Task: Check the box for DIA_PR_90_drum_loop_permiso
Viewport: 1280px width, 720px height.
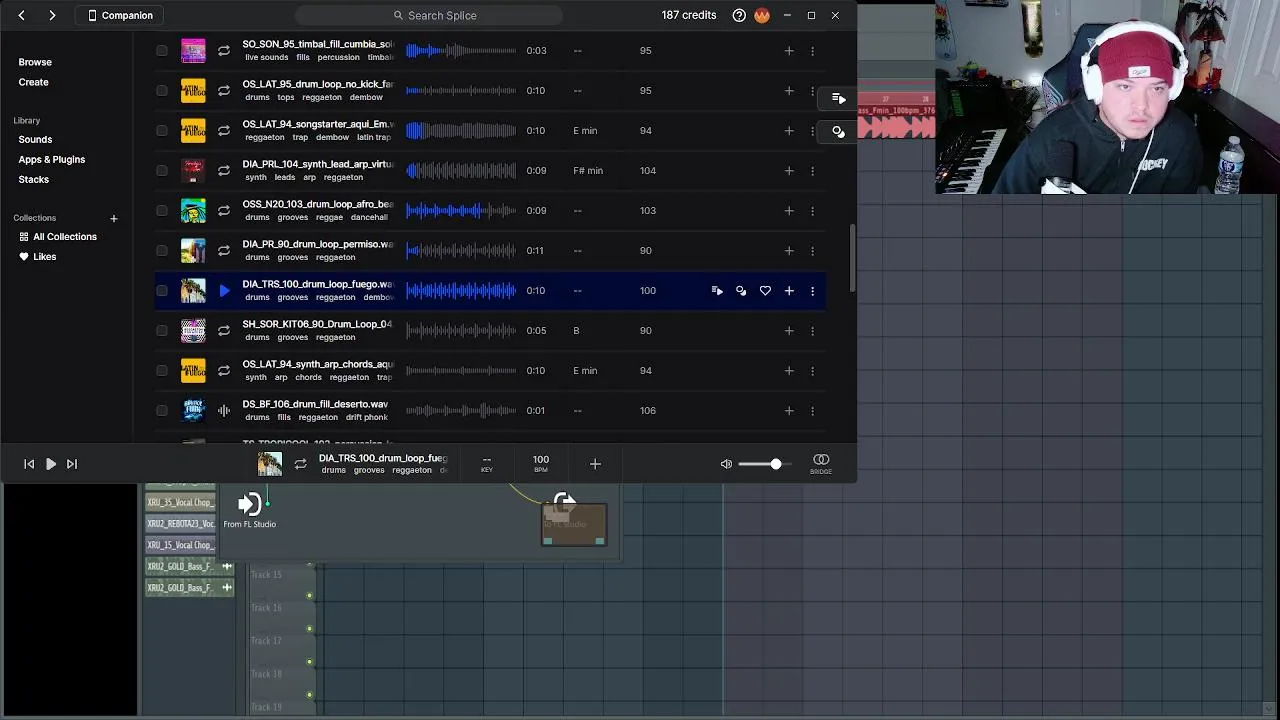Action: [162, 250]
